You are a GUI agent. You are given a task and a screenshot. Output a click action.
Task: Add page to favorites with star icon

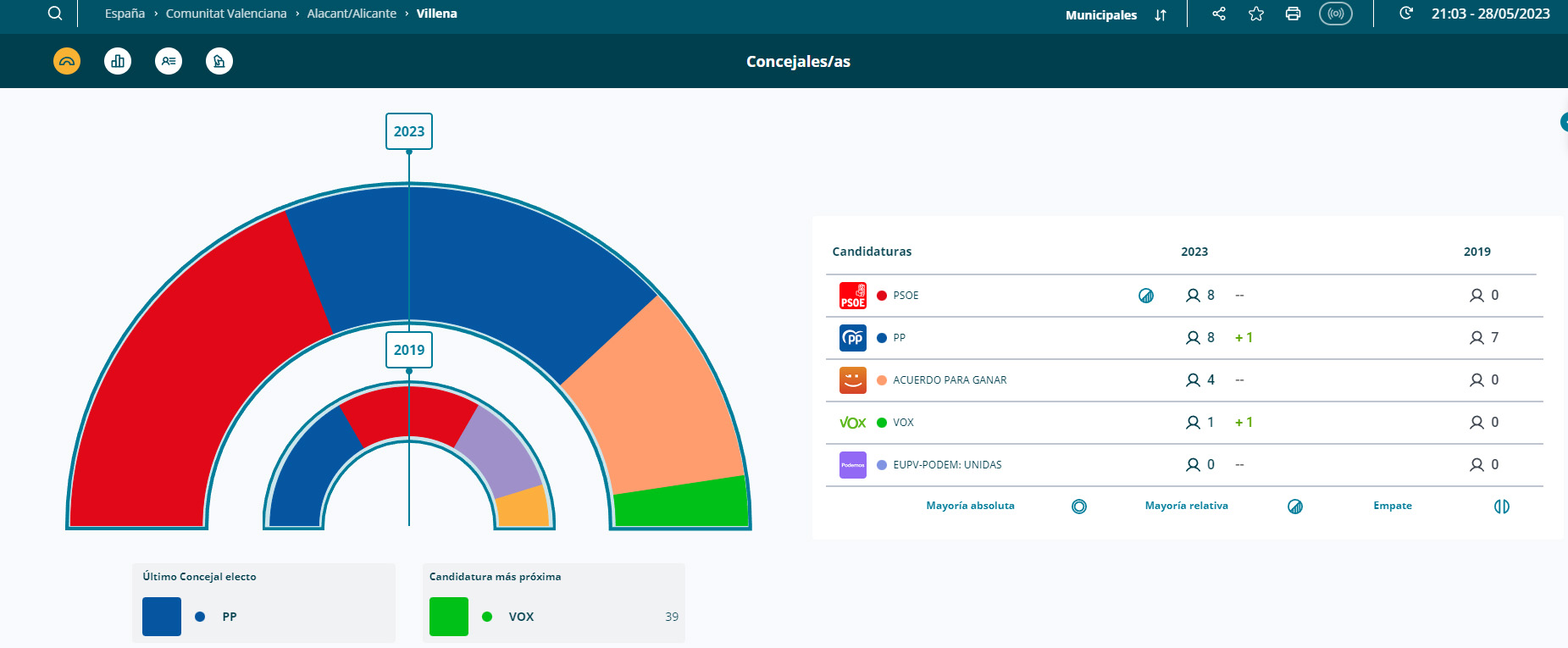pyautogui.click(x=1256, y=14)
